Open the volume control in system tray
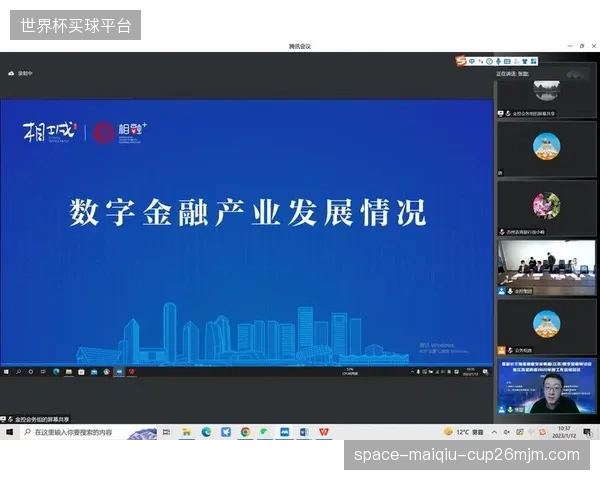Image resolution: width=600 pixels, height=480 pixels. pos(507,432)
